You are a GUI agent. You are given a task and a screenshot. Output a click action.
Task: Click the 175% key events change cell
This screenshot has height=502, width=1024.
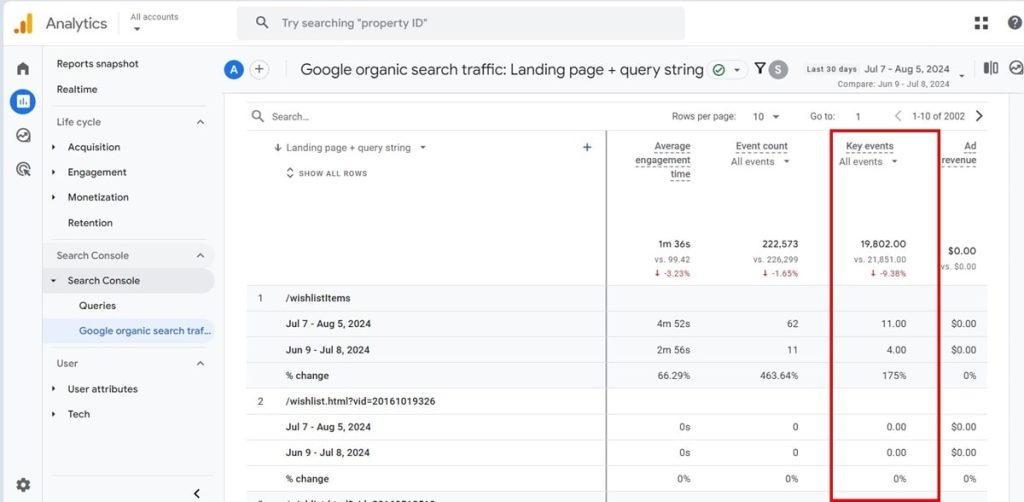pyautogui.click(x=895, y=376)
